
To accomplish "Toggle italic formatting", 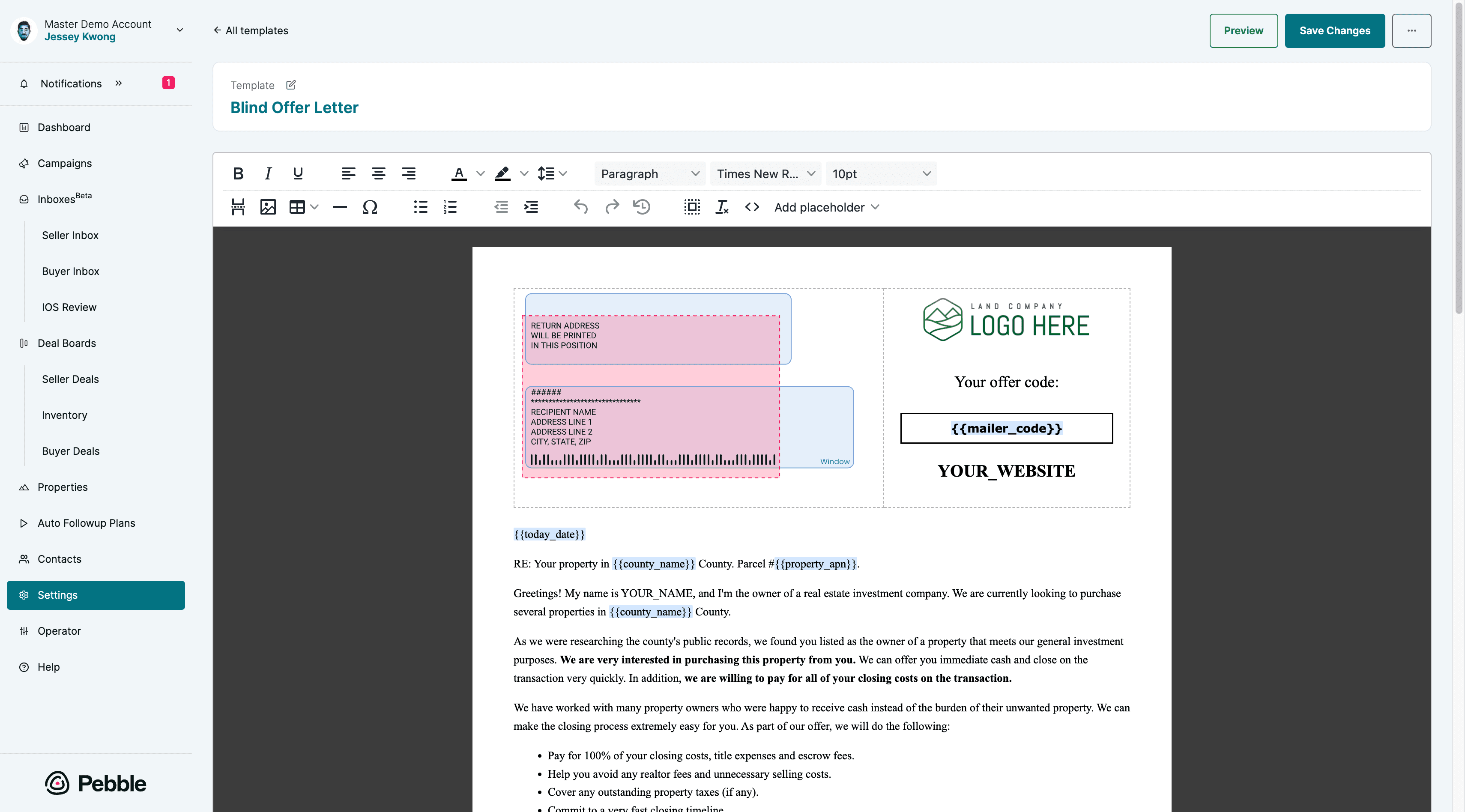I will [268, 173].
